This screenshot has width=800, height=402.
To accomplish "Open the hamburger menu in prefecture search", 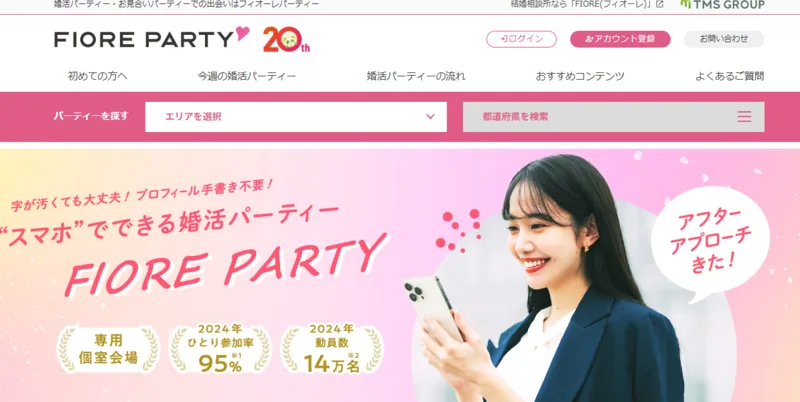I will tap(744, 117).
